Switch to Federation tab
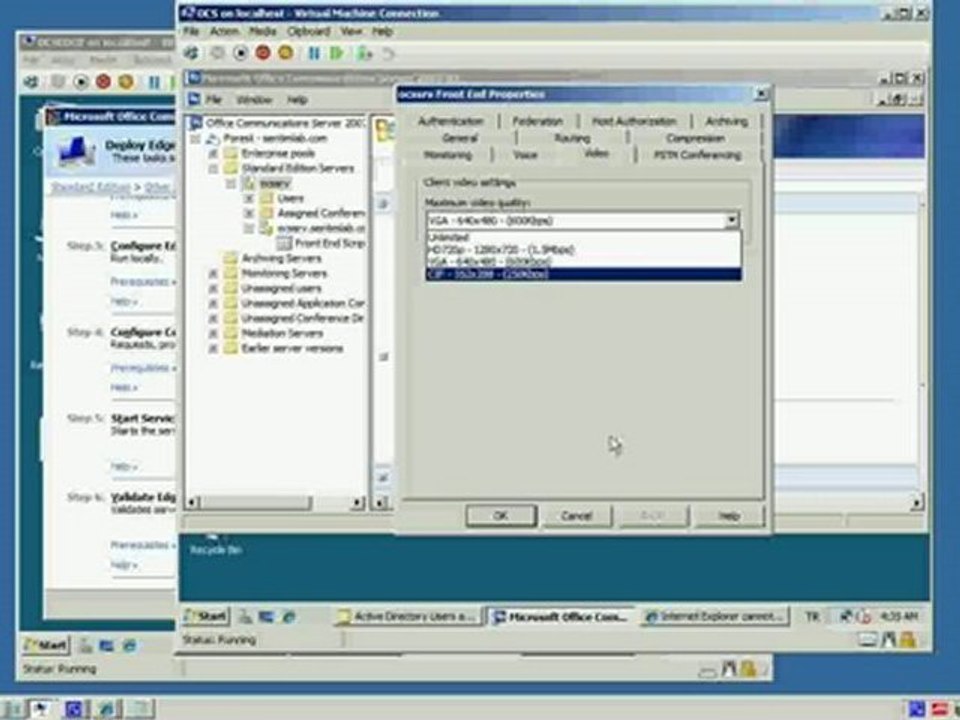 tap(537, 121)
